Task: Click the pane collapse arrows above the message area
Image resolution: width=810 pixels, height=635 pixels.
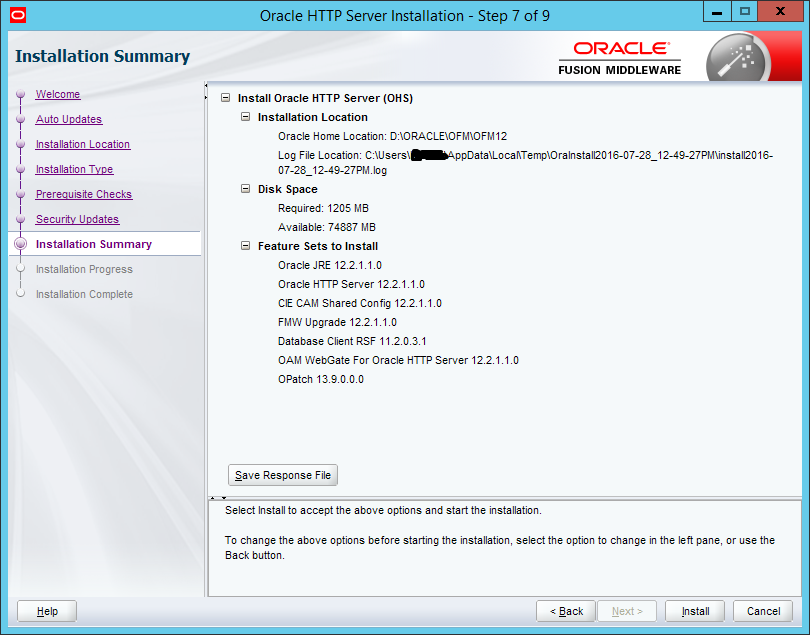Action: coord(220,497)
